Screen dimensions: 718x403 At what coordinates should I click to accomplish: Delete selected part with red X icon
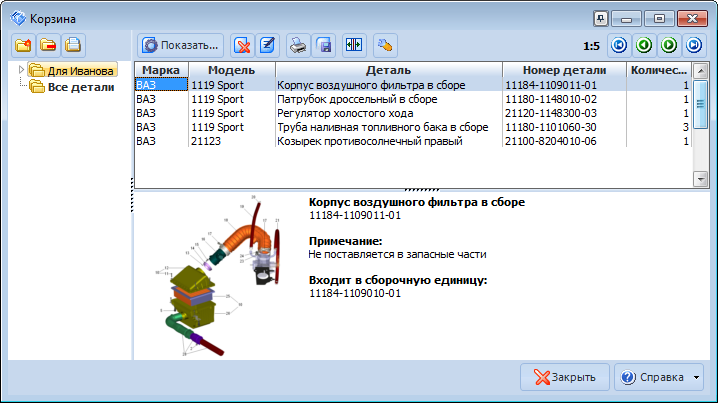242,45
